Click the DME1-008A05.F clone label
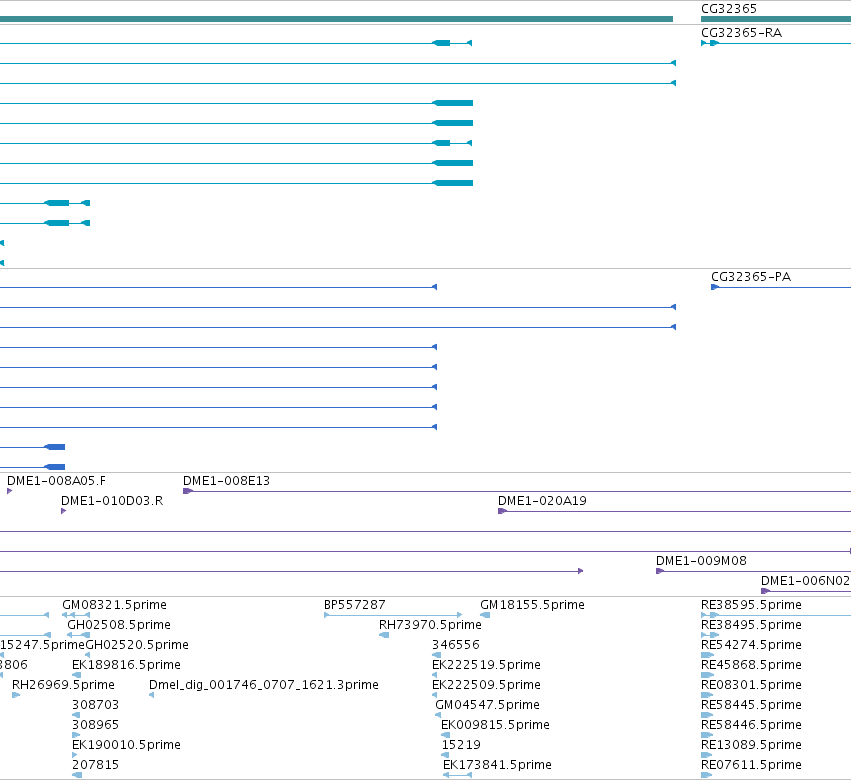The width and height of the screenshot is (851, 780). (56, 481)
